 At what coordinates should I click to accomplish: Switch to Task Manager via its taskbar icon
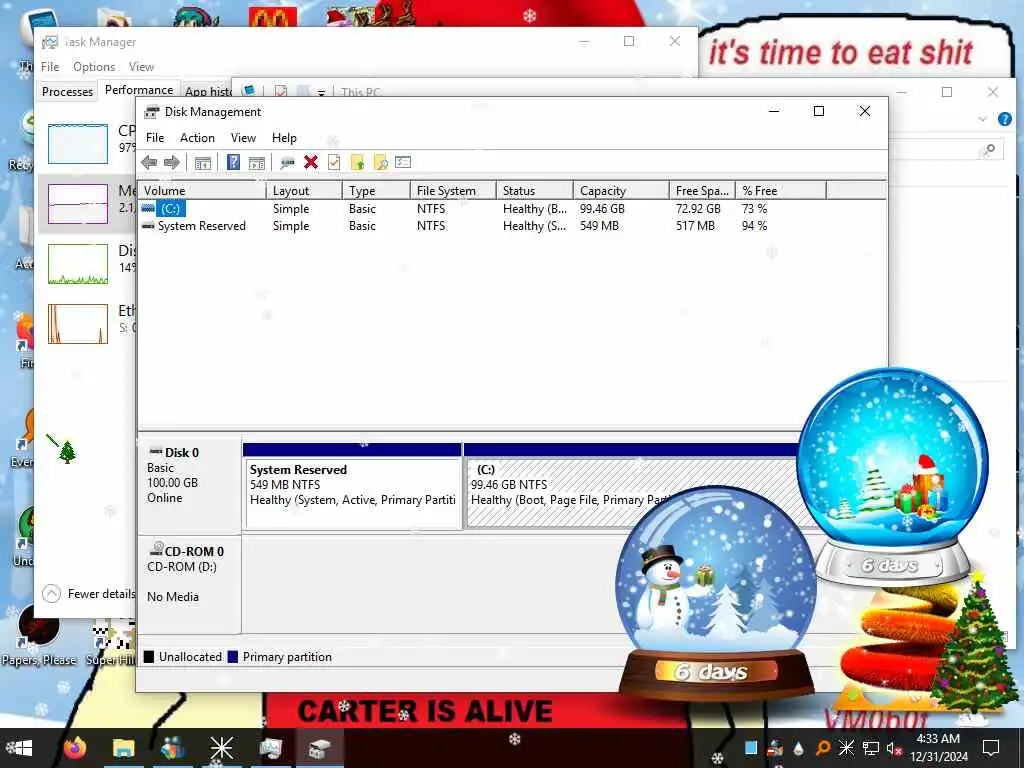pos(270,748)
